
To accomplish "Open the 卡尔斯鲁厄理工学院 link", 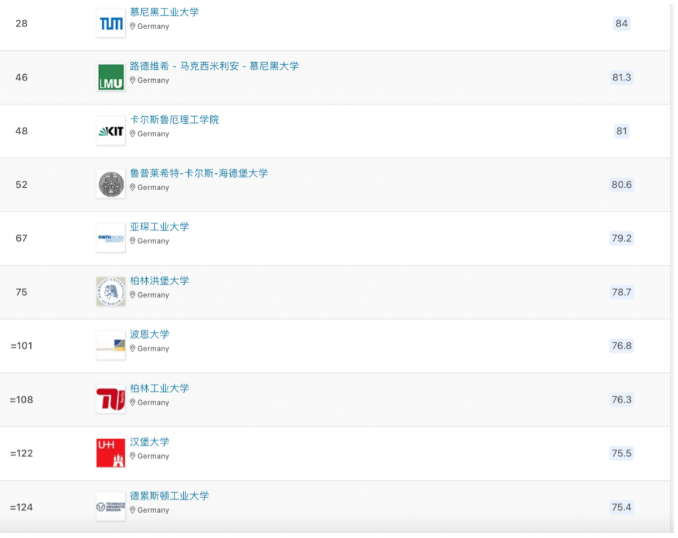I will (174, 120).
